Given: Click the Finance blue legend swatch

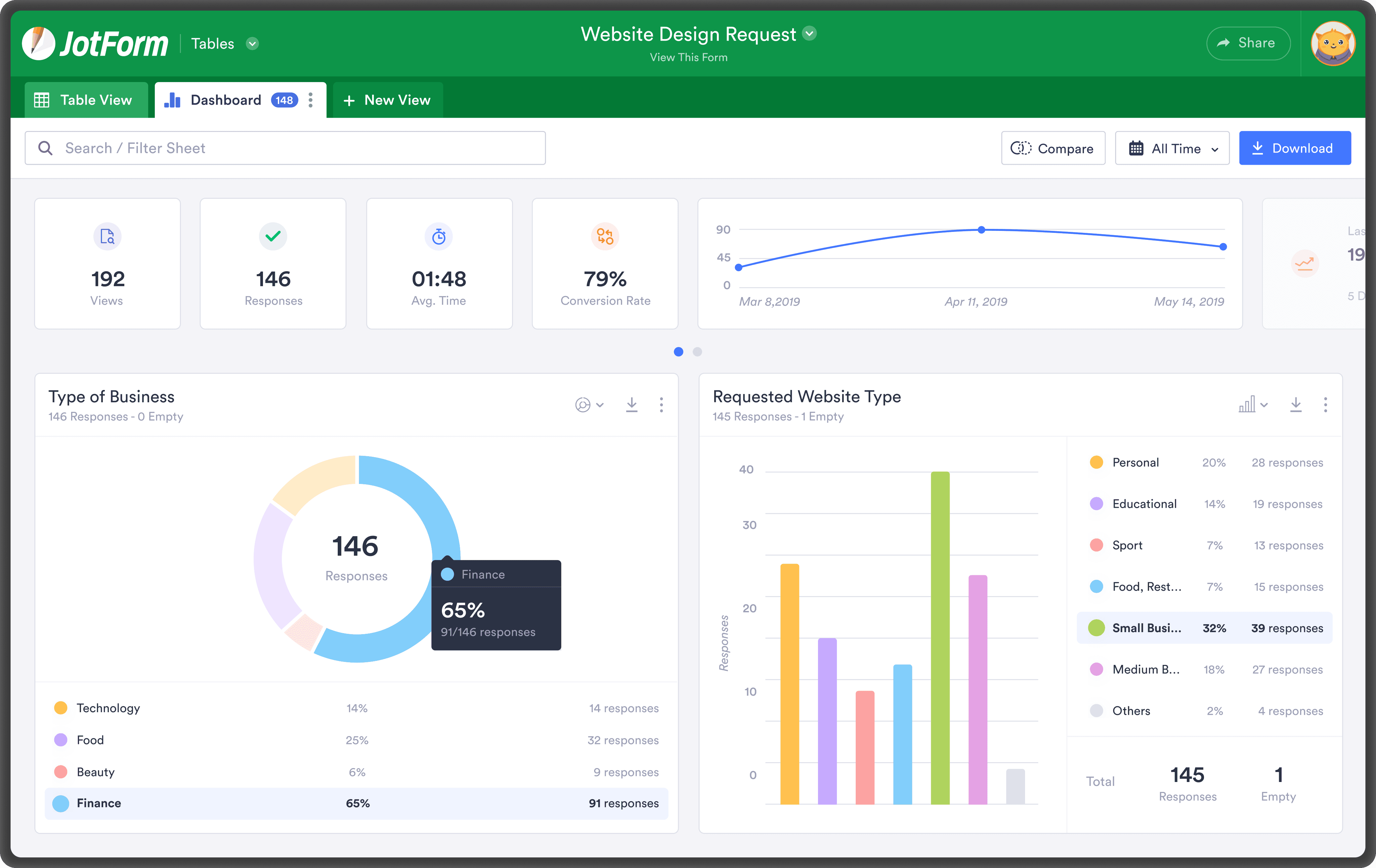Looking at the screenshot, I should coord(61,803).
